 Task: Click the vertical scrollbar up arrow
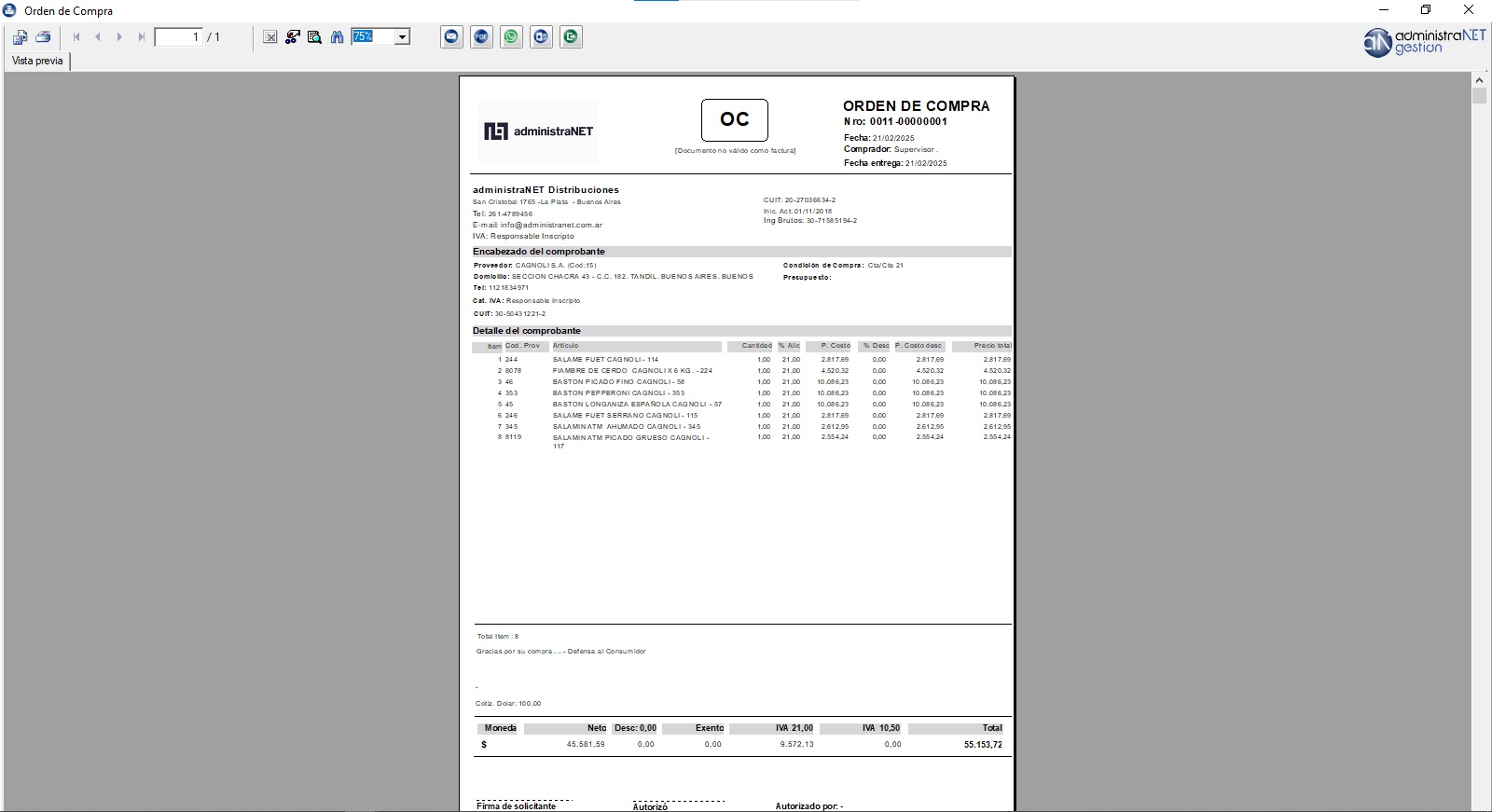click(1479, 80)
